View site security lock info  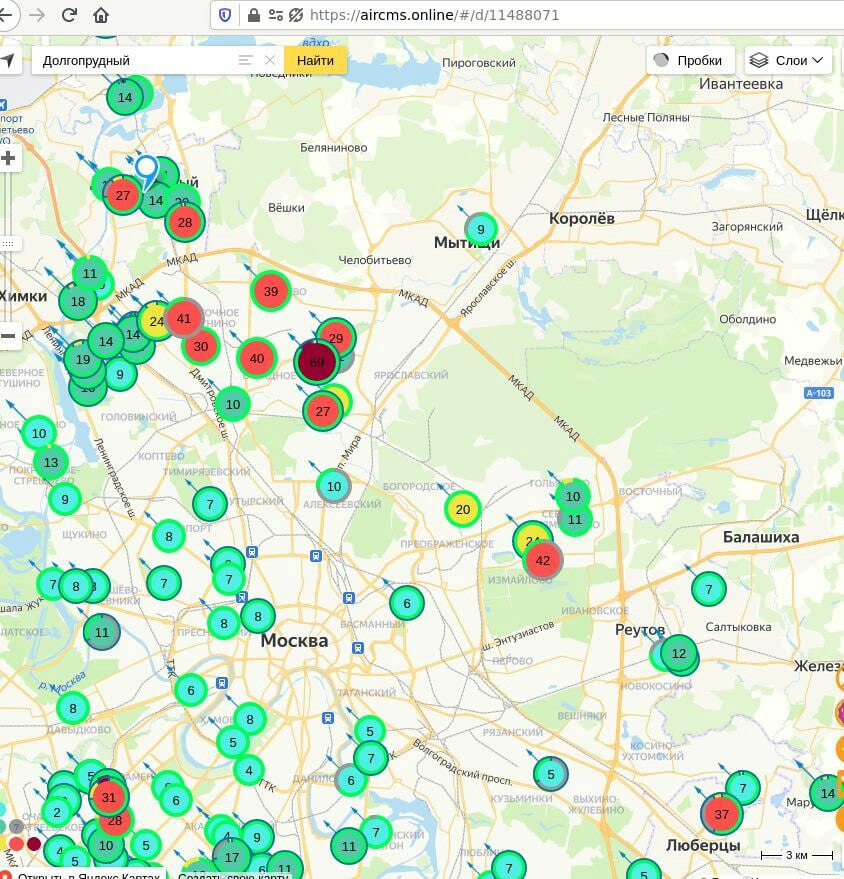coord(253,15)
